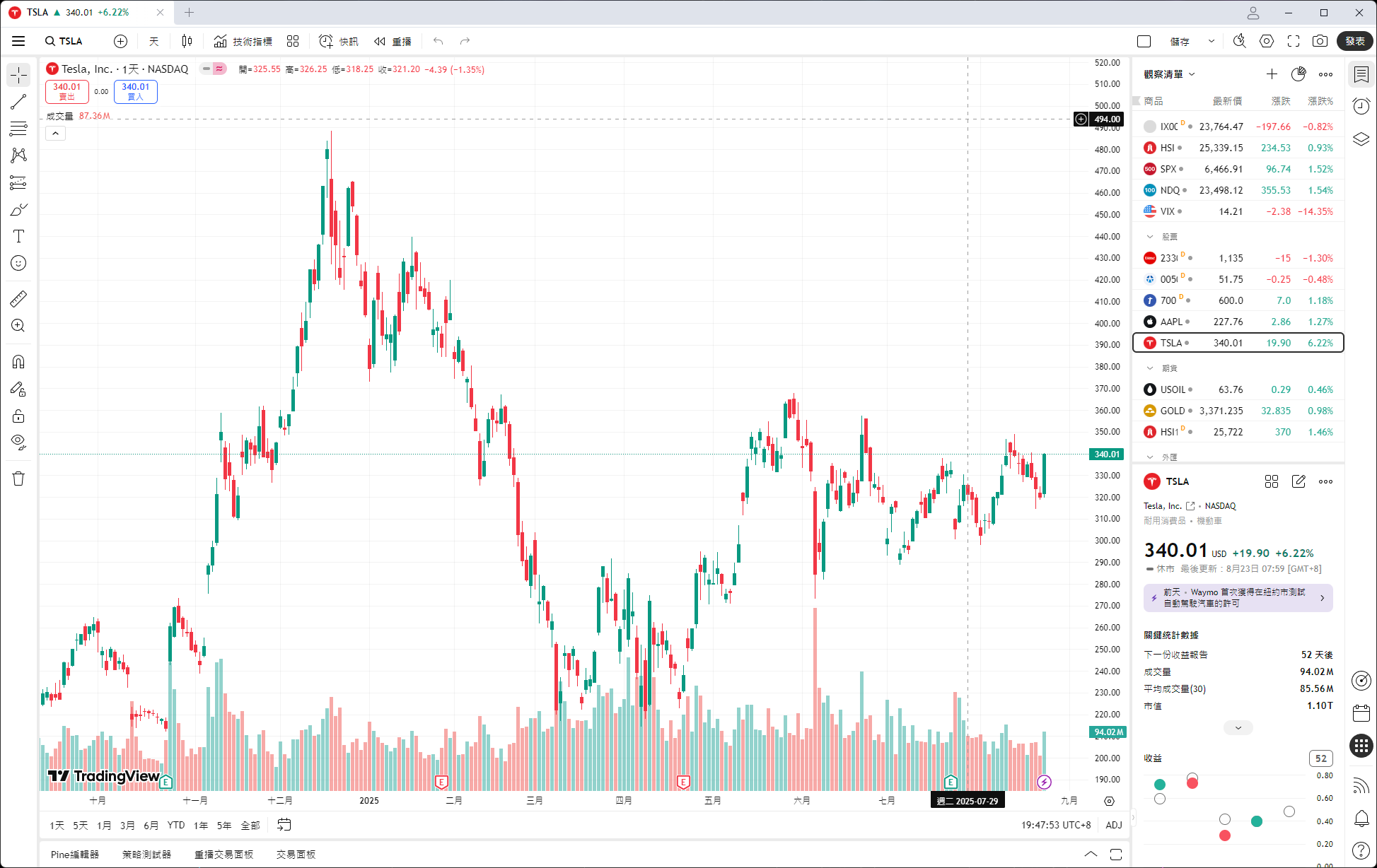The image size is (1377, 868).
Task: Collapse the stocks watchlist section
Action: 1149,237
